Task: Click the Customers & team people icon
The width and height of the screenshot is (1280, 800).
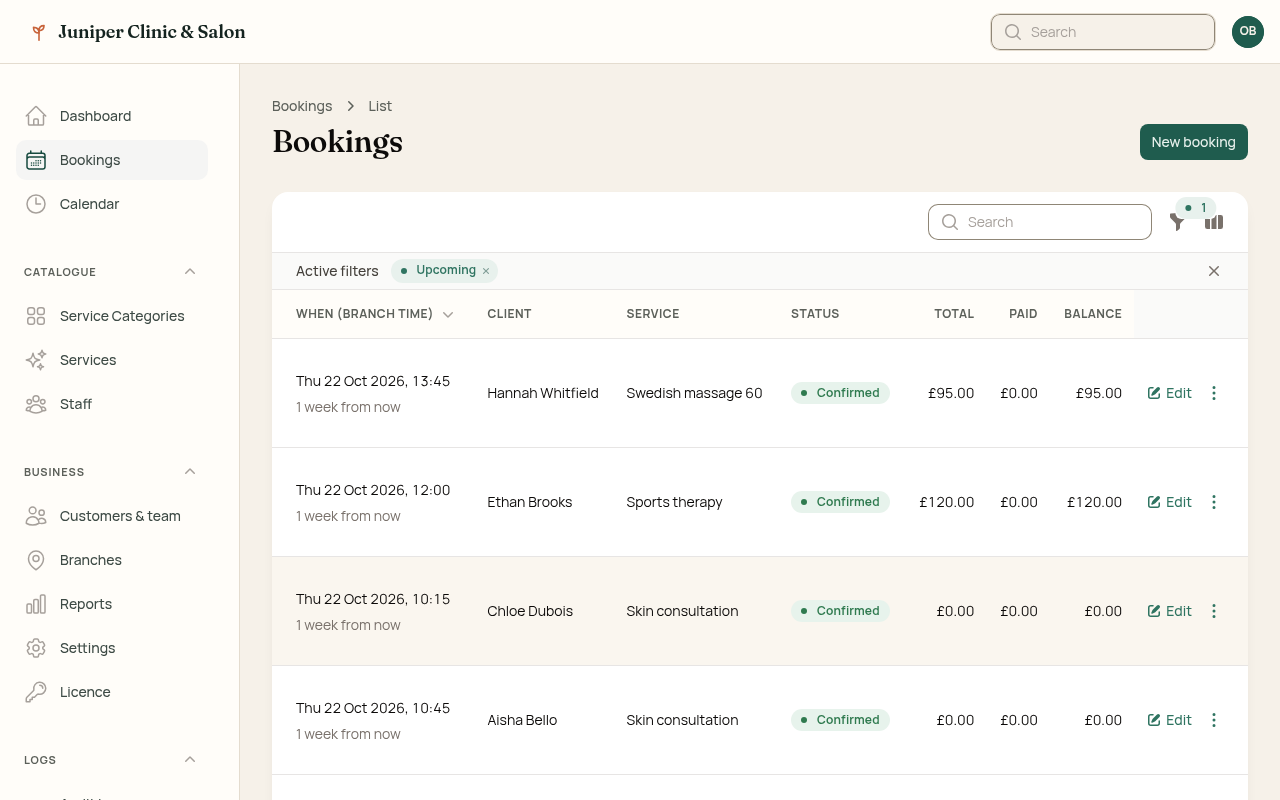Action: pos(36,516)
